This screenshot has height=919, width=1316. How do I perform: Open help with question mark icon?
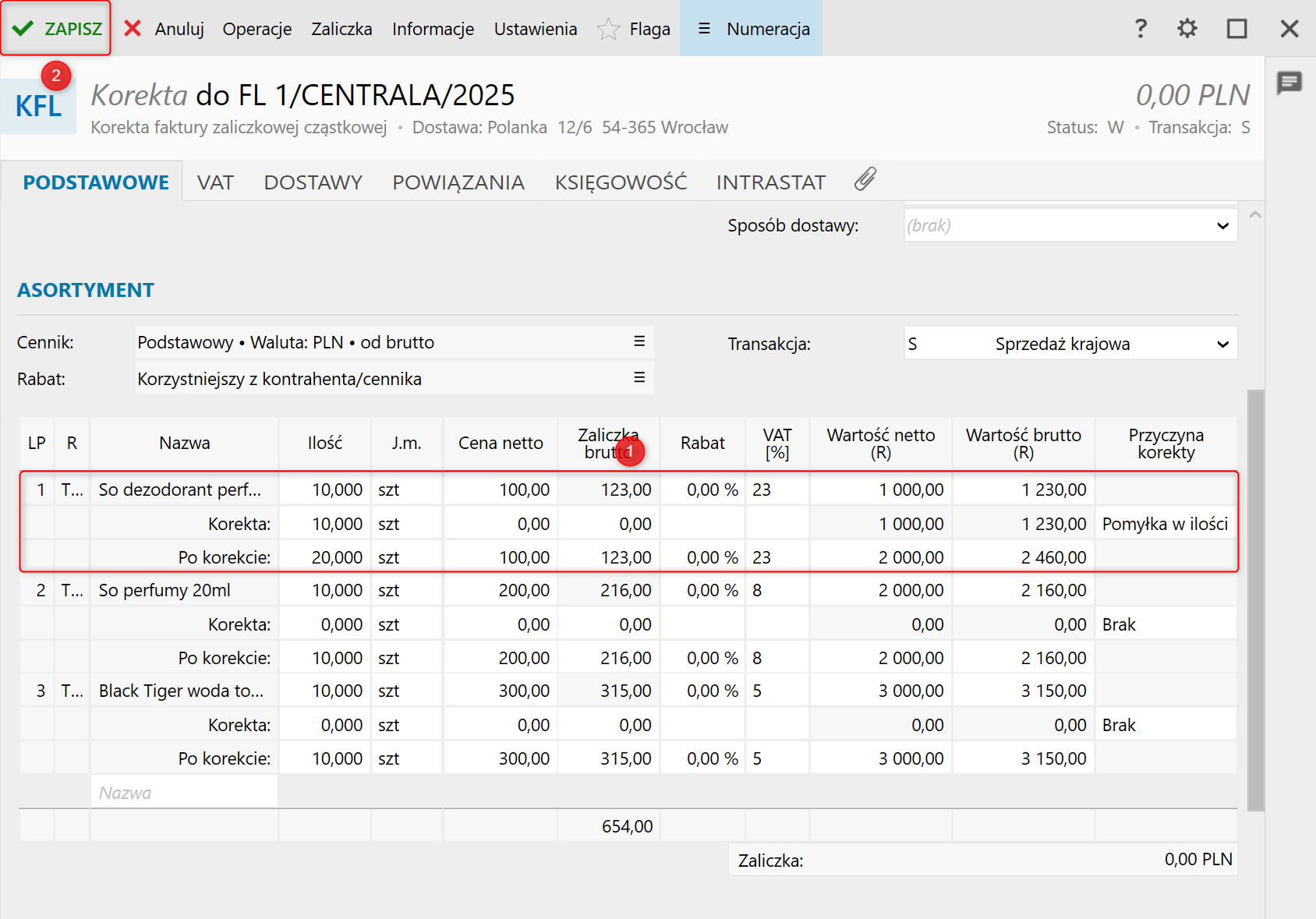click(x=1141, y=29)
